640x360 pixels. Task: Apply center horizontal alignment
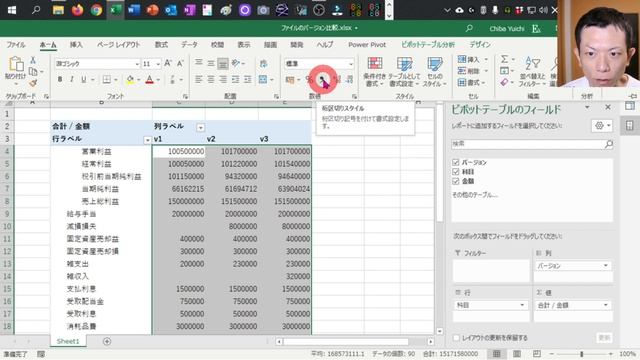211,79
